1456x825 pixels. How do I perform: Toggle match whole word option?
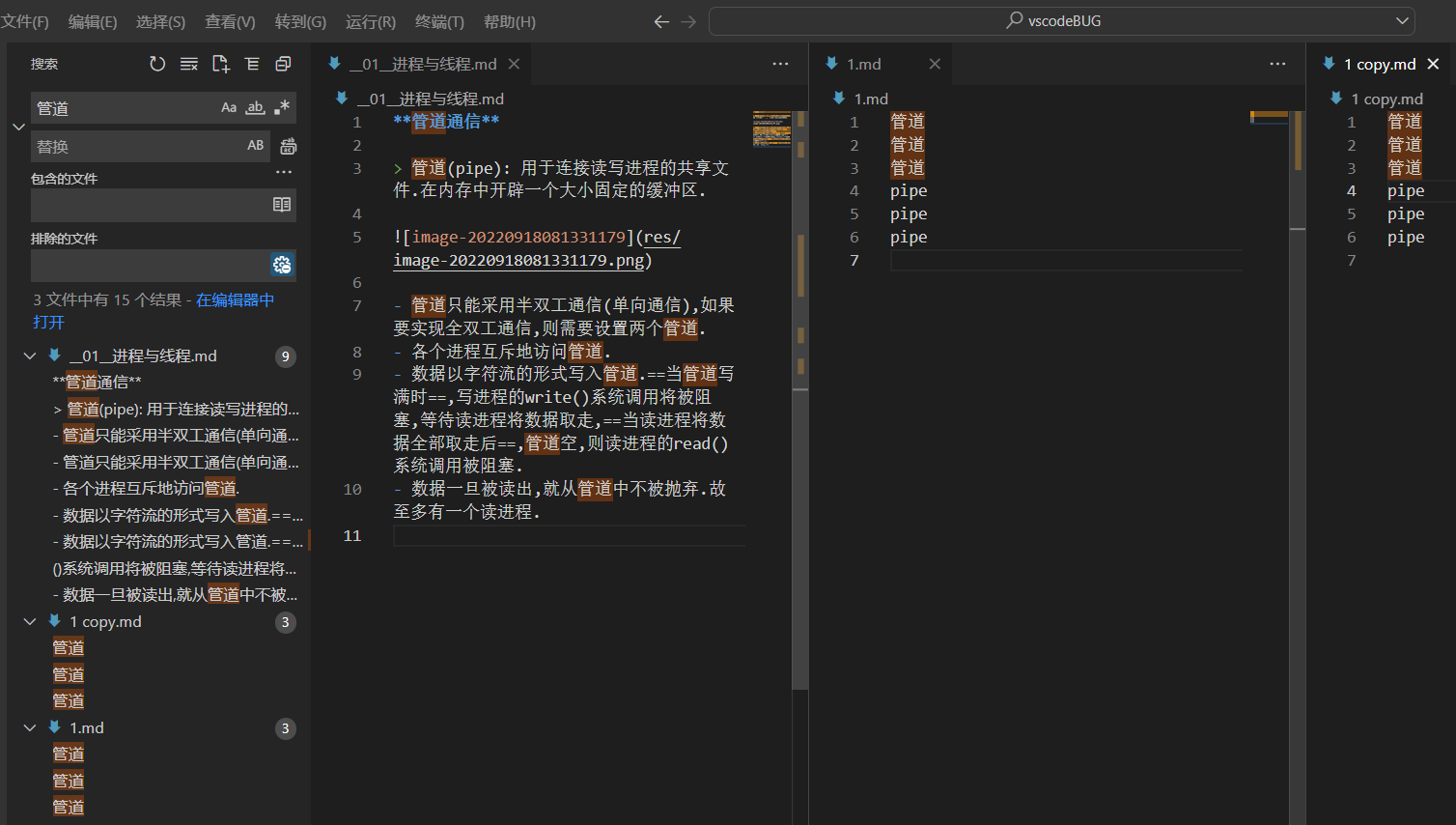(255, 107)
